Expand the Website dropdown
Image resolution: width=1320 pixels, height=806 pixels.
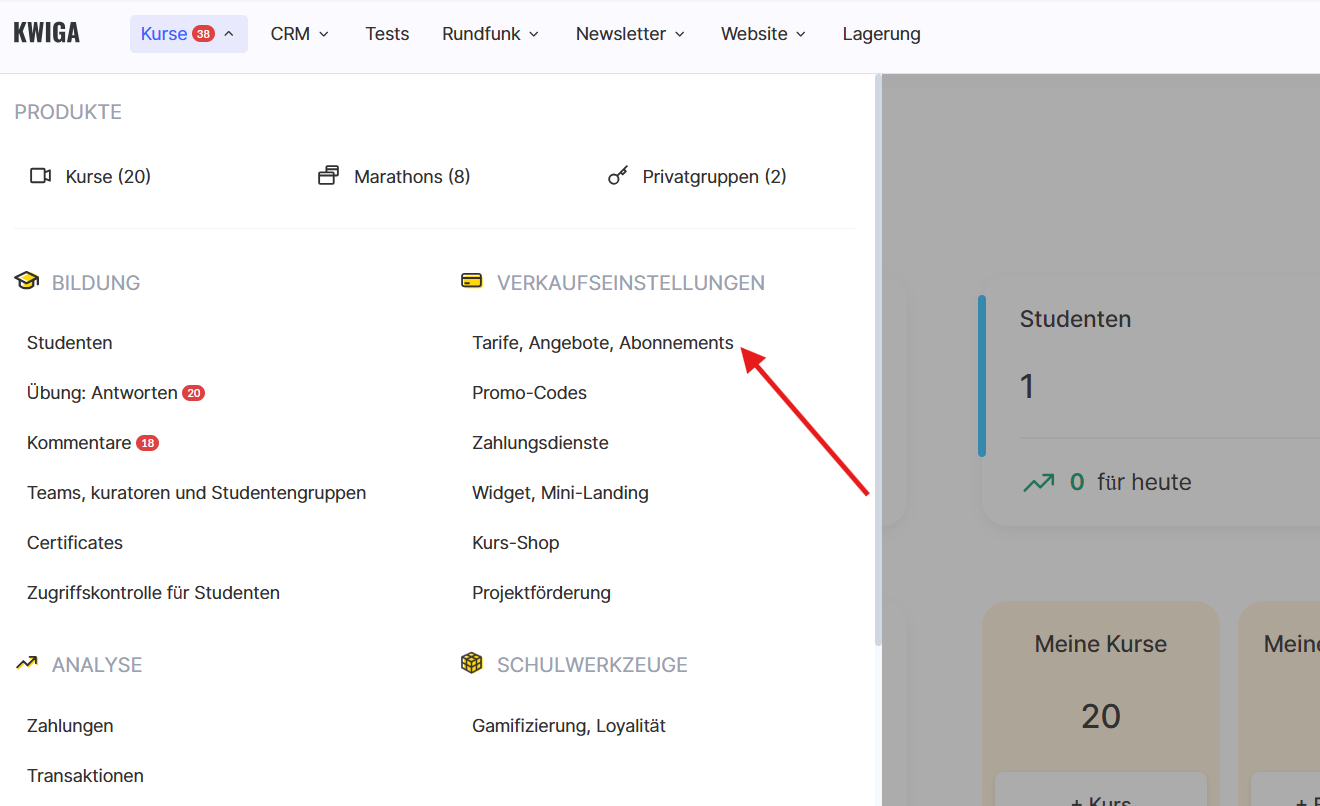[x=763, y=34]
